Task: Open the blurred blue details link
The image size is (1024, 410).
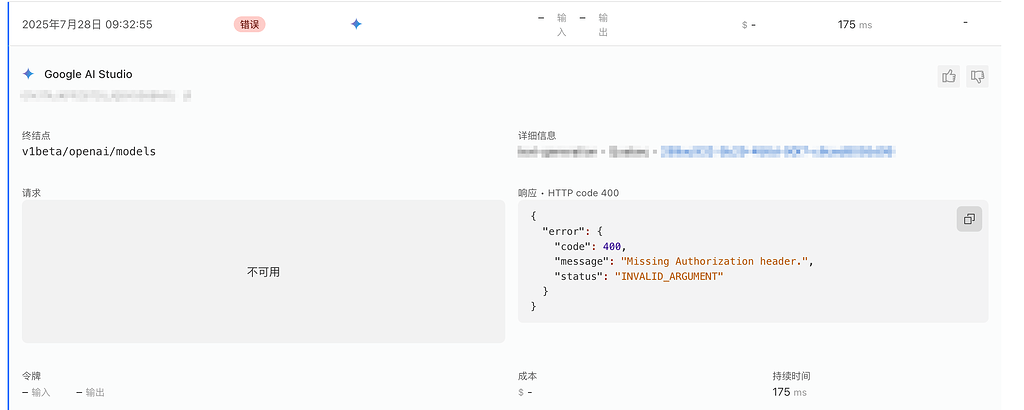Action: [777, 152]
